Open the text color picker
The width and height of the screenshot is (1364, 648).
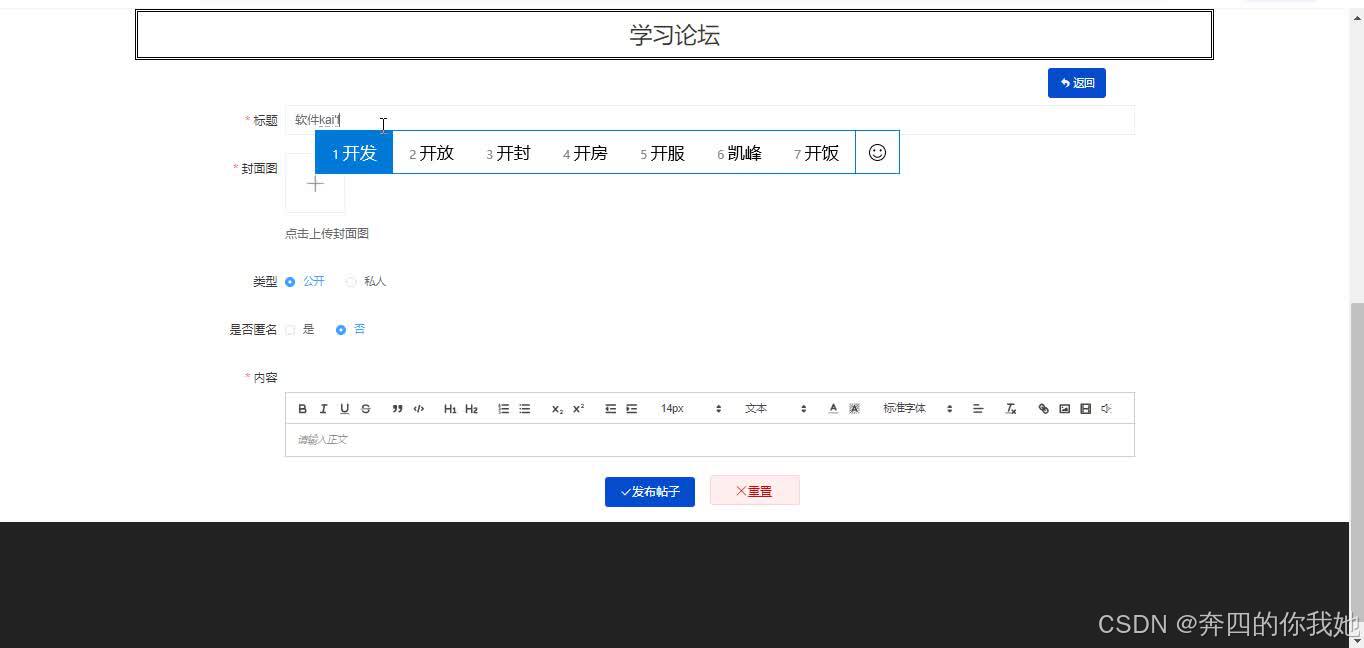833,409
